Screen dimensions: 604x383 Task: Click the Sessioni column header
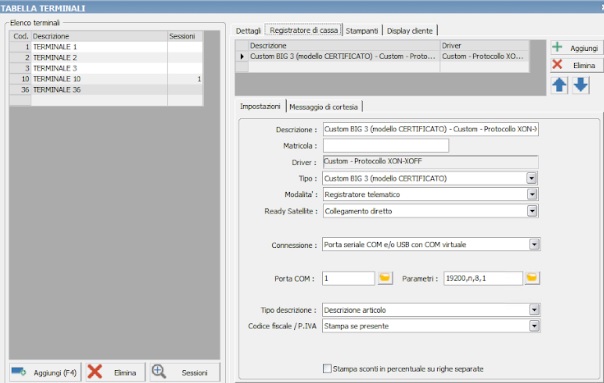tap(185, 36)
